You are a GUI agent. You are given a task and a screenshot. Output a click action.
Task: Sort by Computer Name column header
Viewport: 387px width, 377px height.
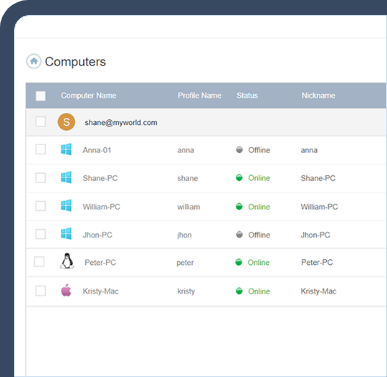pos(88,96)
